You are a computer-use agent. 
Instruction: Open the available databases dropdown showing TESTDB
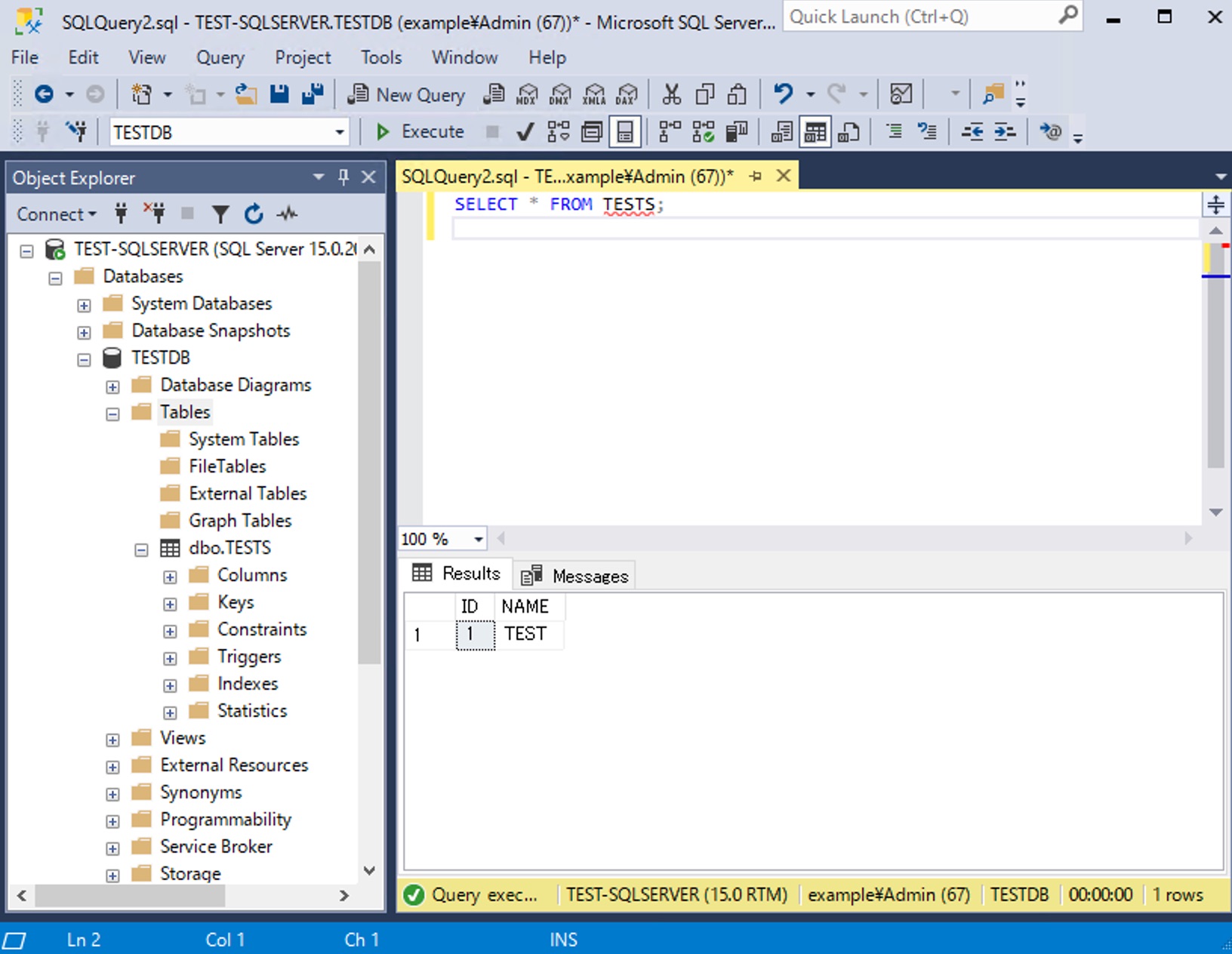tap(339, 131)
